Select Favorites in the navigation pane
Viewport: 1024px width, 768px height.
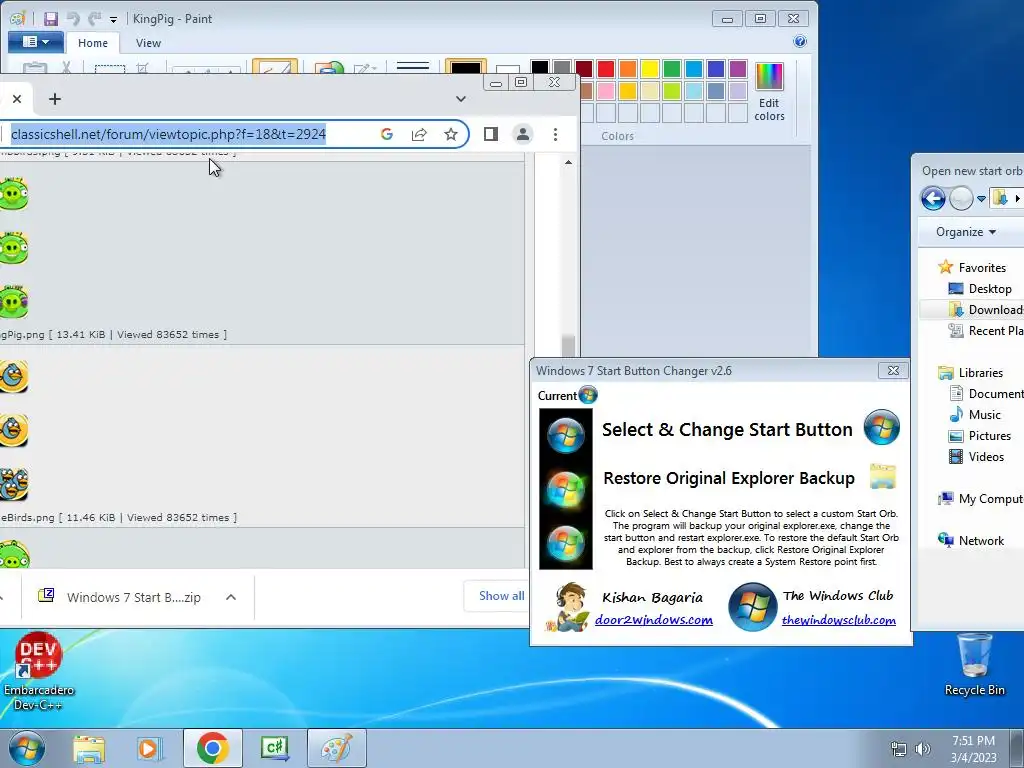point(973,267)
